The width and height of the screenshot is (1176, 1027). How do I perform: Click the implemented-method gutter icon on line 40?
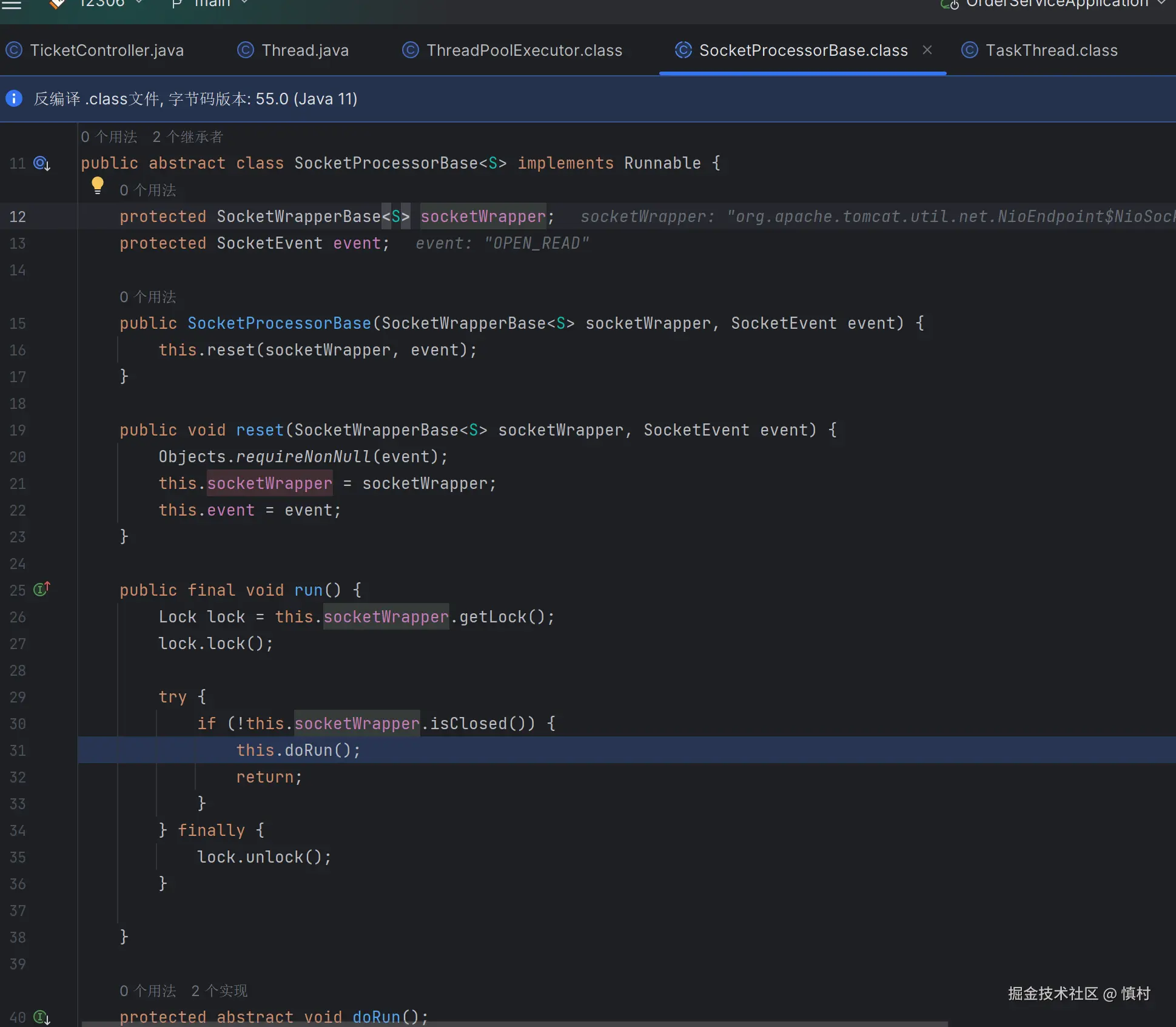coord(41,1017)
